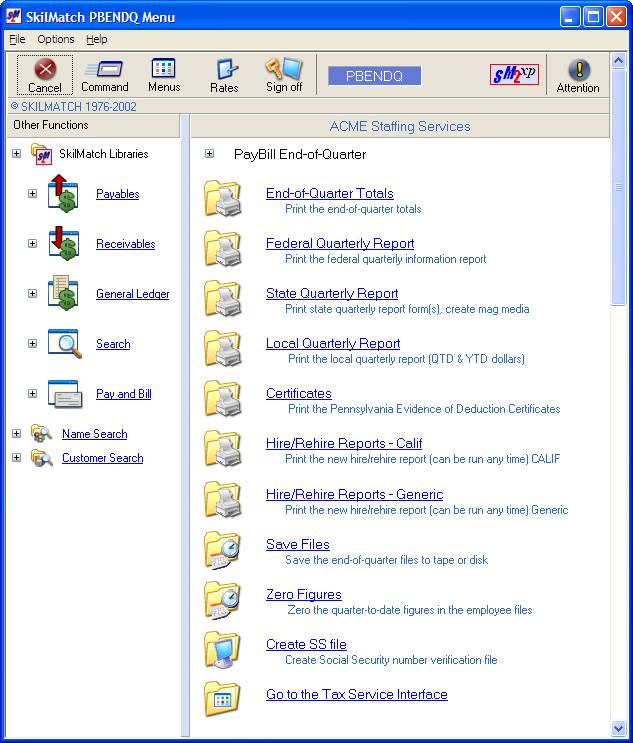
Task: Open the Create SS file link
Action: pos(306,644)
